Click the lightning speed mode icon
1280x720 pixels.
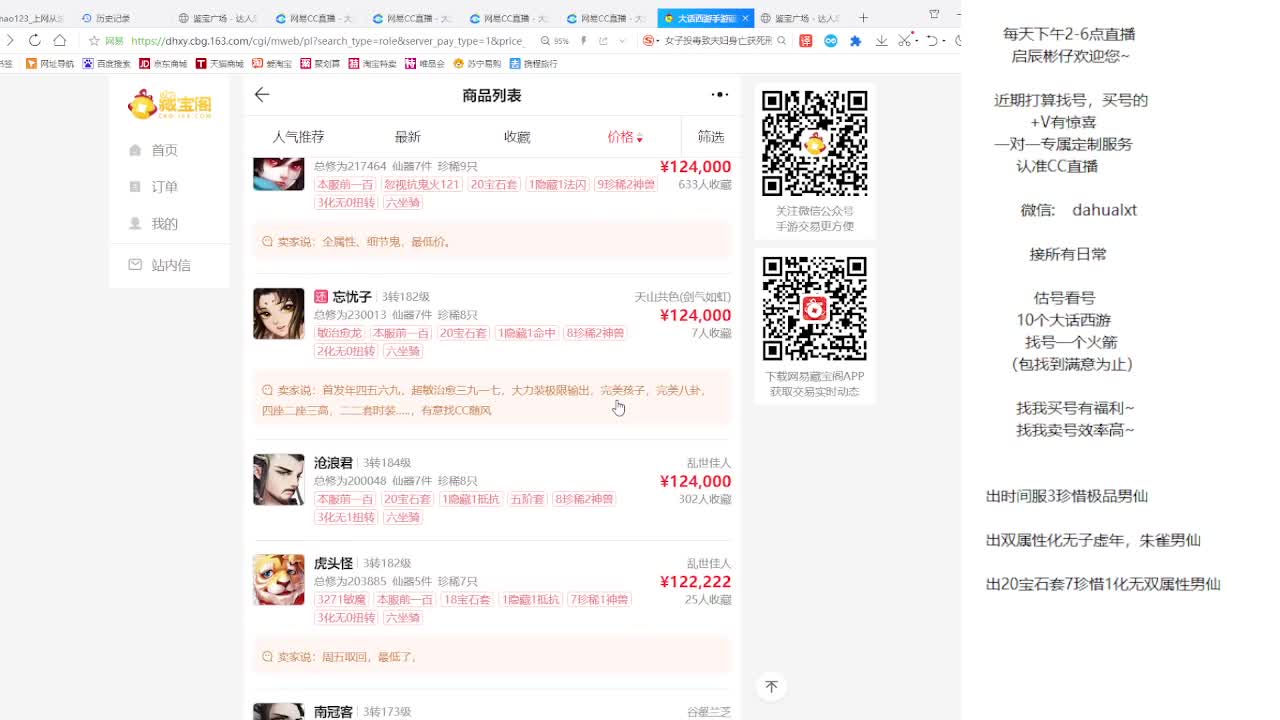(x=584, y=41)
